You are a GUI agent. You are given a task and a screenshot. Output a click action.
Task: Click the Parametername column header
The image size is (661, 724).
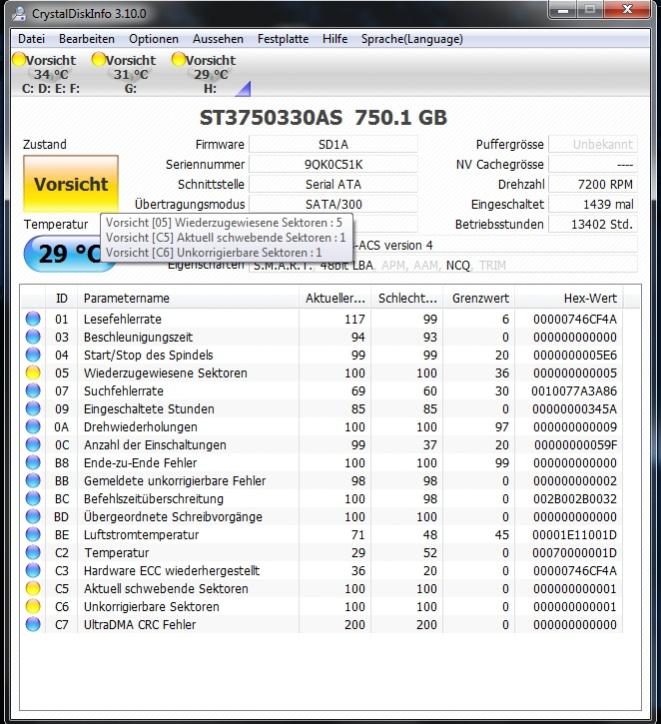pyautogui.click(x=188, y=298)
